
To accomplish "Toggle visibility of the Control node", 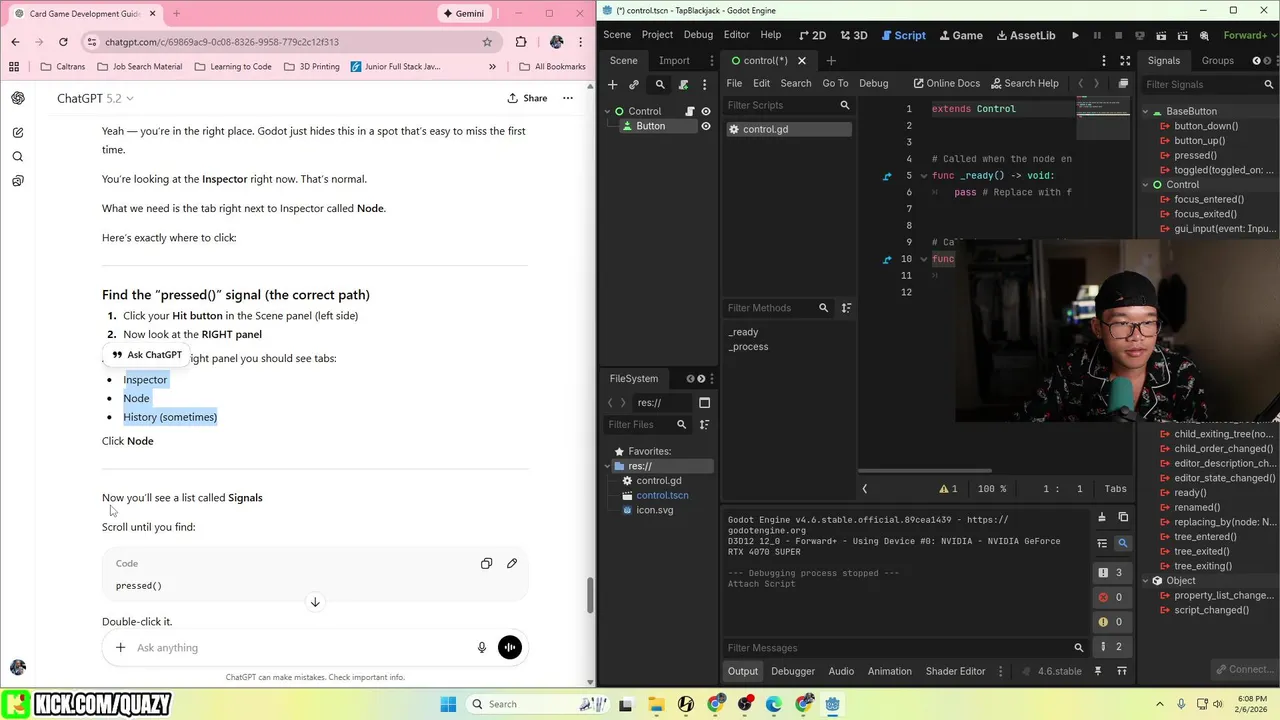I will pos(706,111).
